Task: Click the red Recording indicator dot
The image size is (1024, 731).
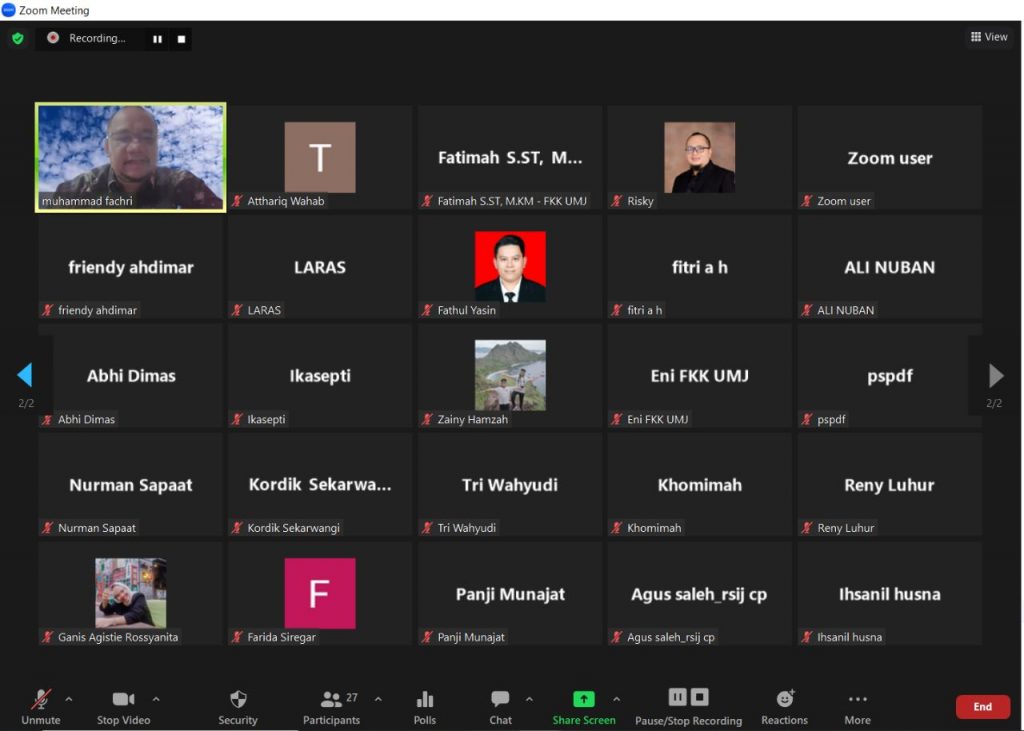Action: pyautogui.click(x=53, y=38)
